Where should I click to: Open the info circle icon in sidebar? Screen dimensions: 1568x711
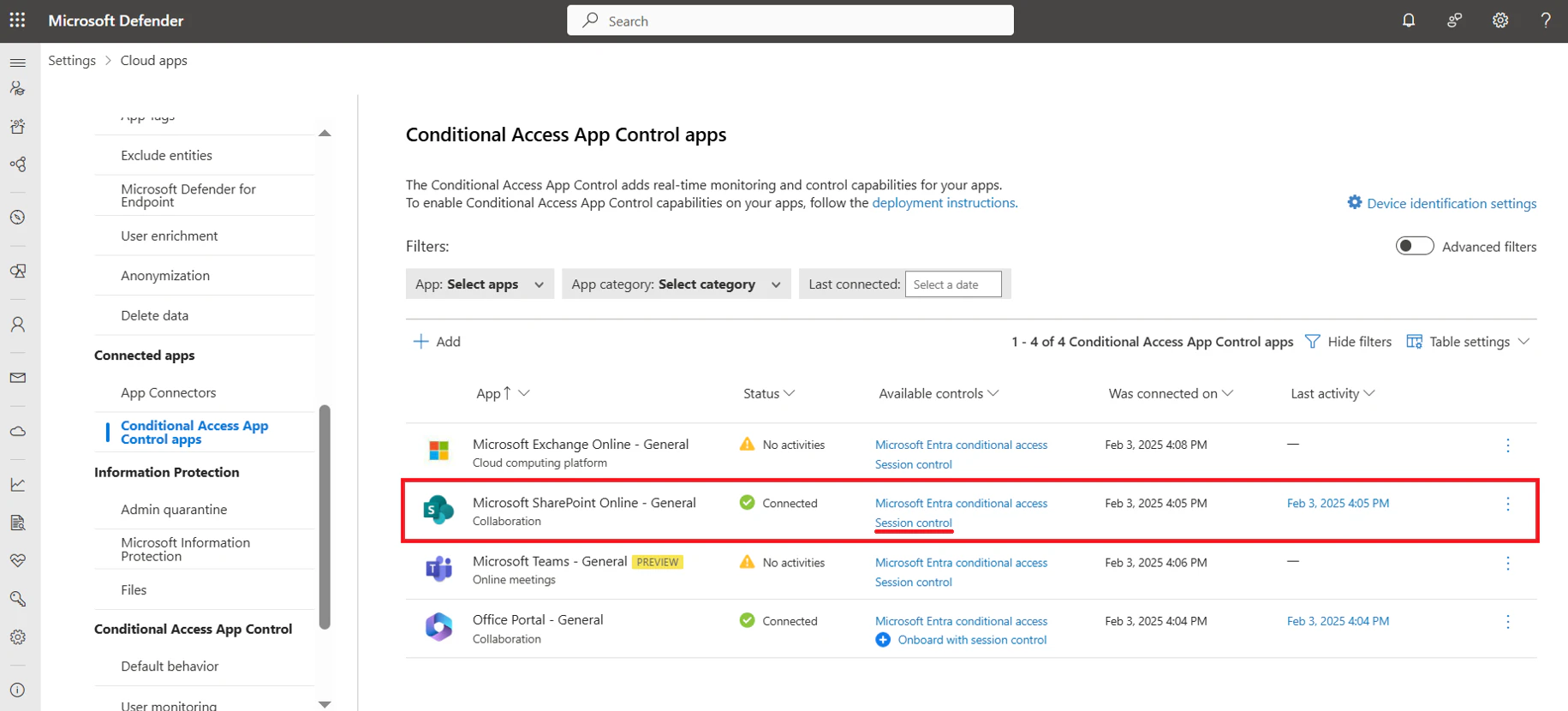tap(18, 690)
